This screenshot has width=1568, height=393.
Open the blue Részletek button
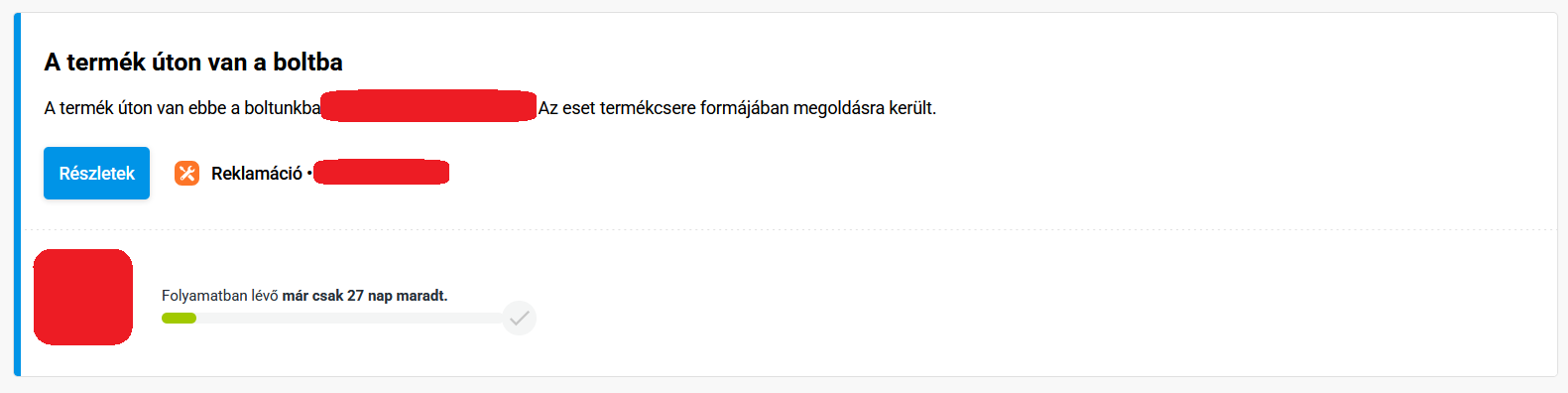click(96, 173)
